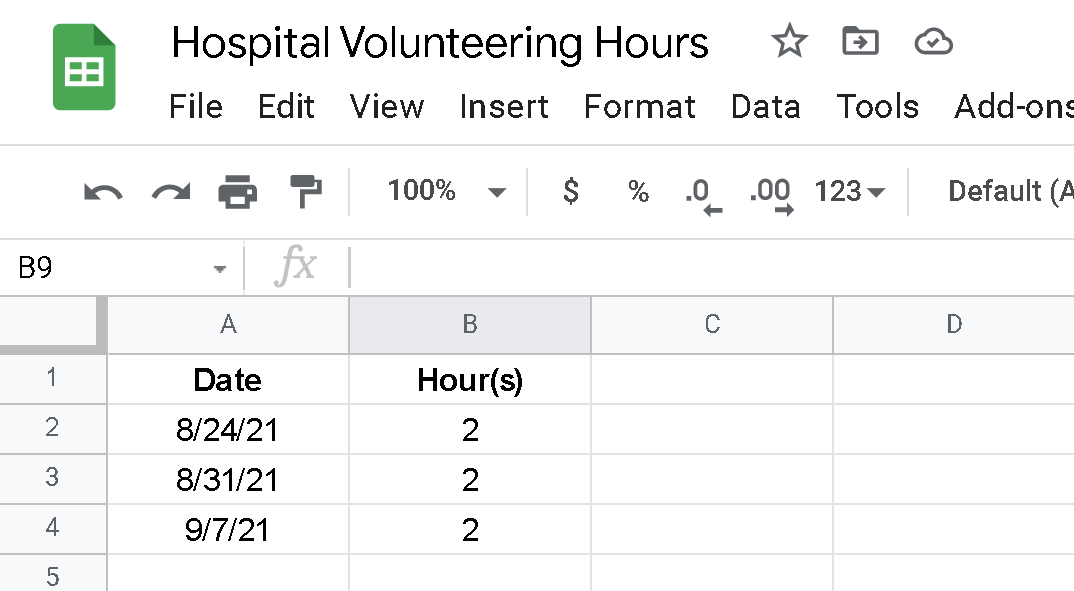This screenshot has width=1074, height=591.
Task: Print the spreadsheet
Action: point(238,191)
